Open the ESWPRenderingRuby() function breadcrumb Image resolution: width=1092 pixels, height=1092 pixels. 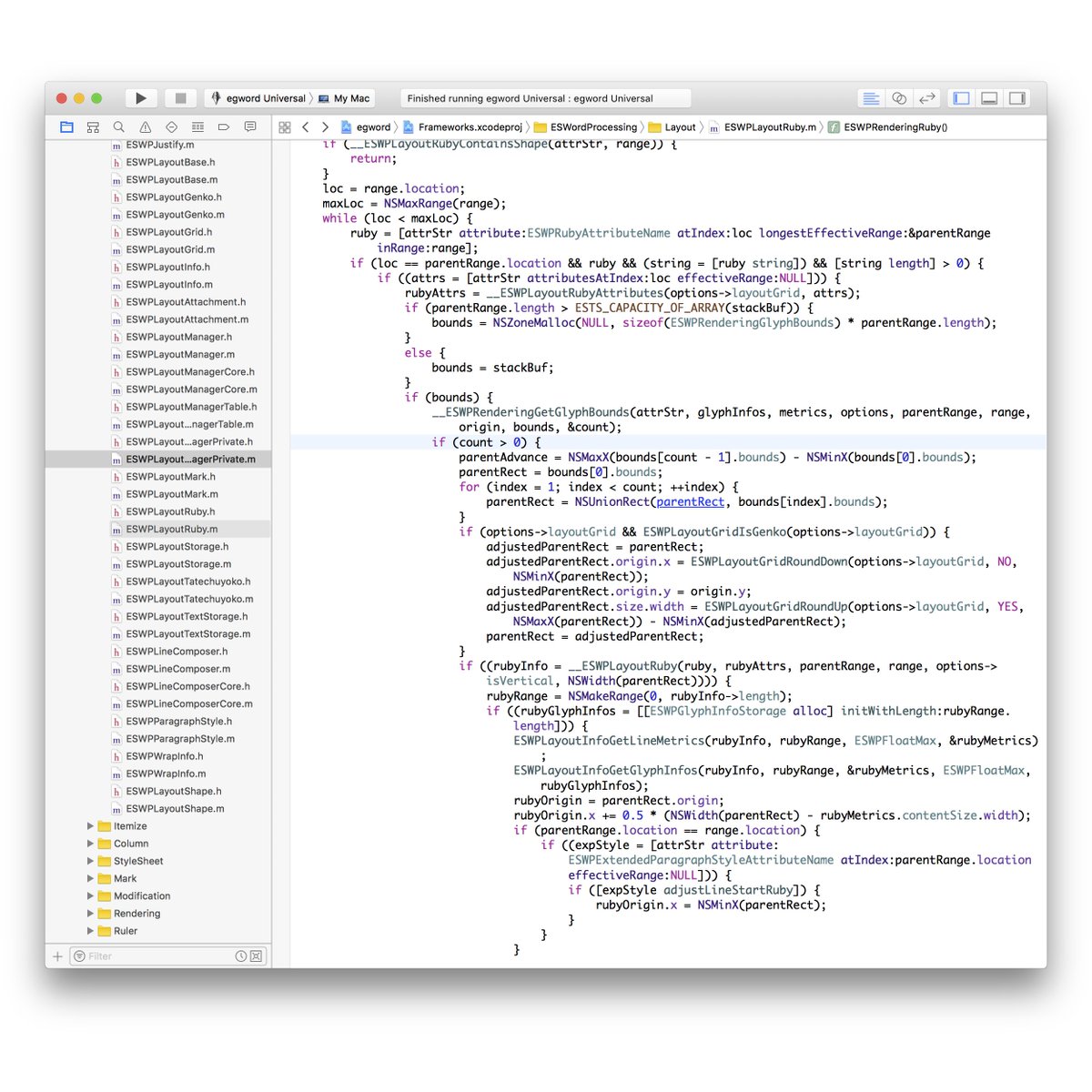[x=887, y=127]
